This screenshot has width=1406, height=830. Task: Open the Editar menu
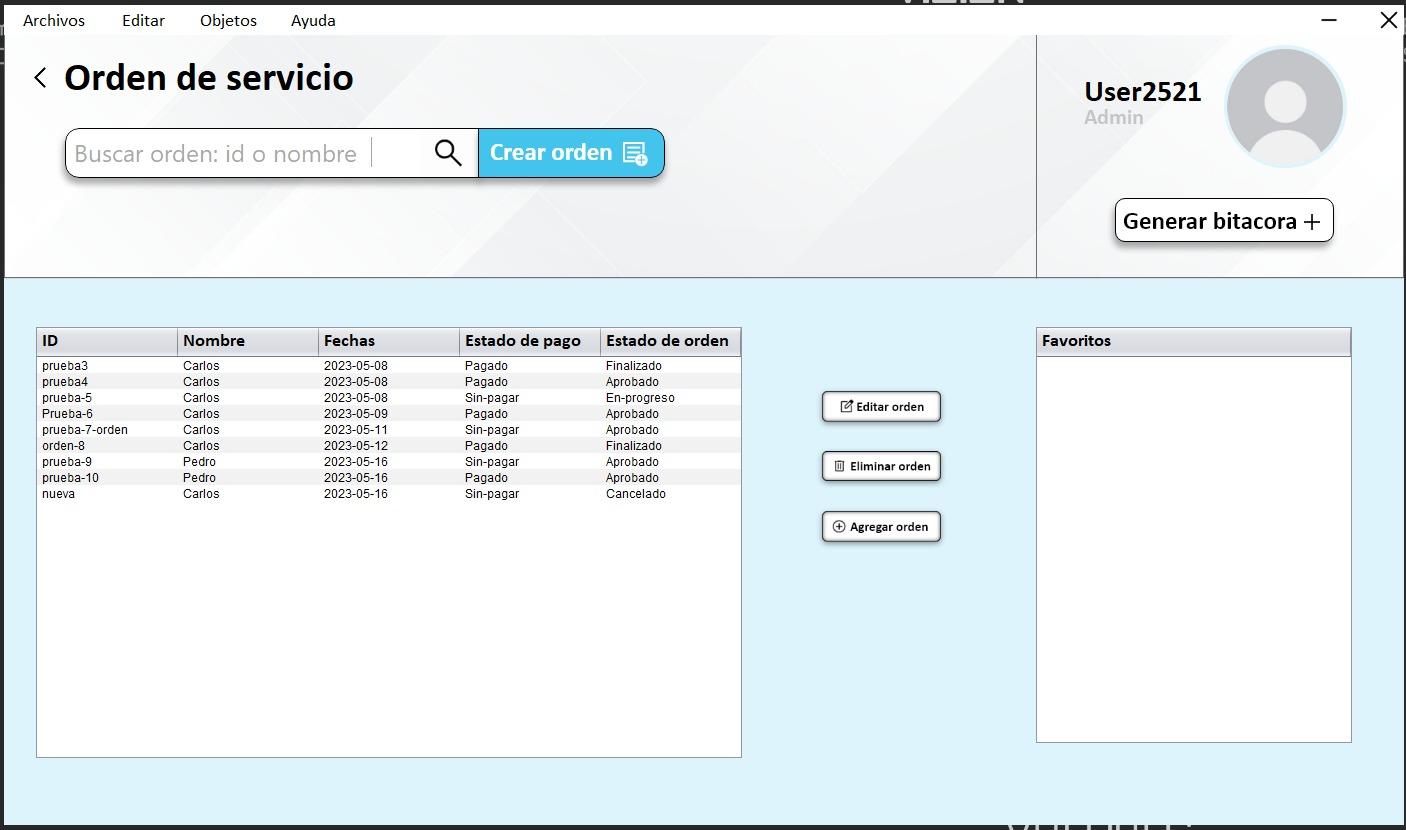click(143, 20)
